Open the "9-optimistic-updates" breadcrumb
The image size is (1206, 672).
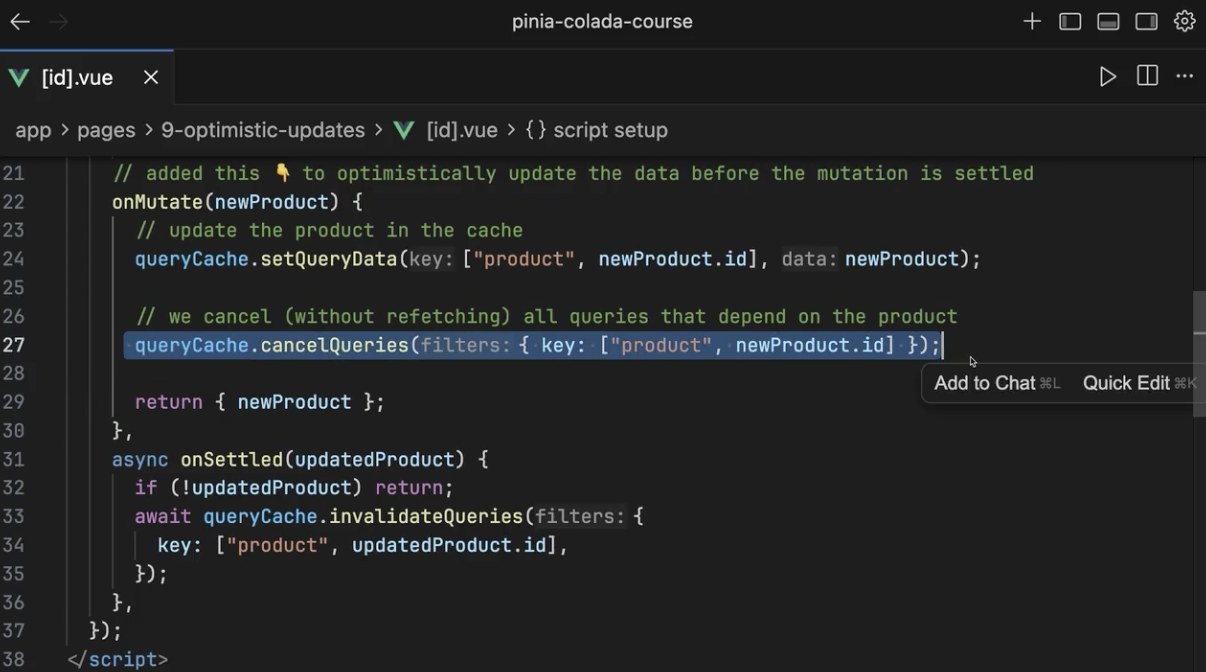(x=263, y=130)
